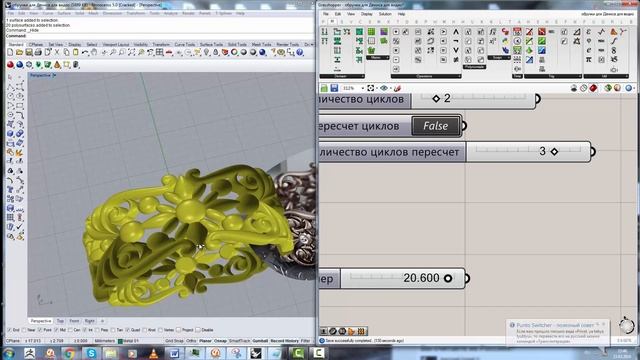Image resolution: width=640 pixels, height=360 pixels.
Task: Toggle the Quad osnap checkbox
Action: point(128,330)
